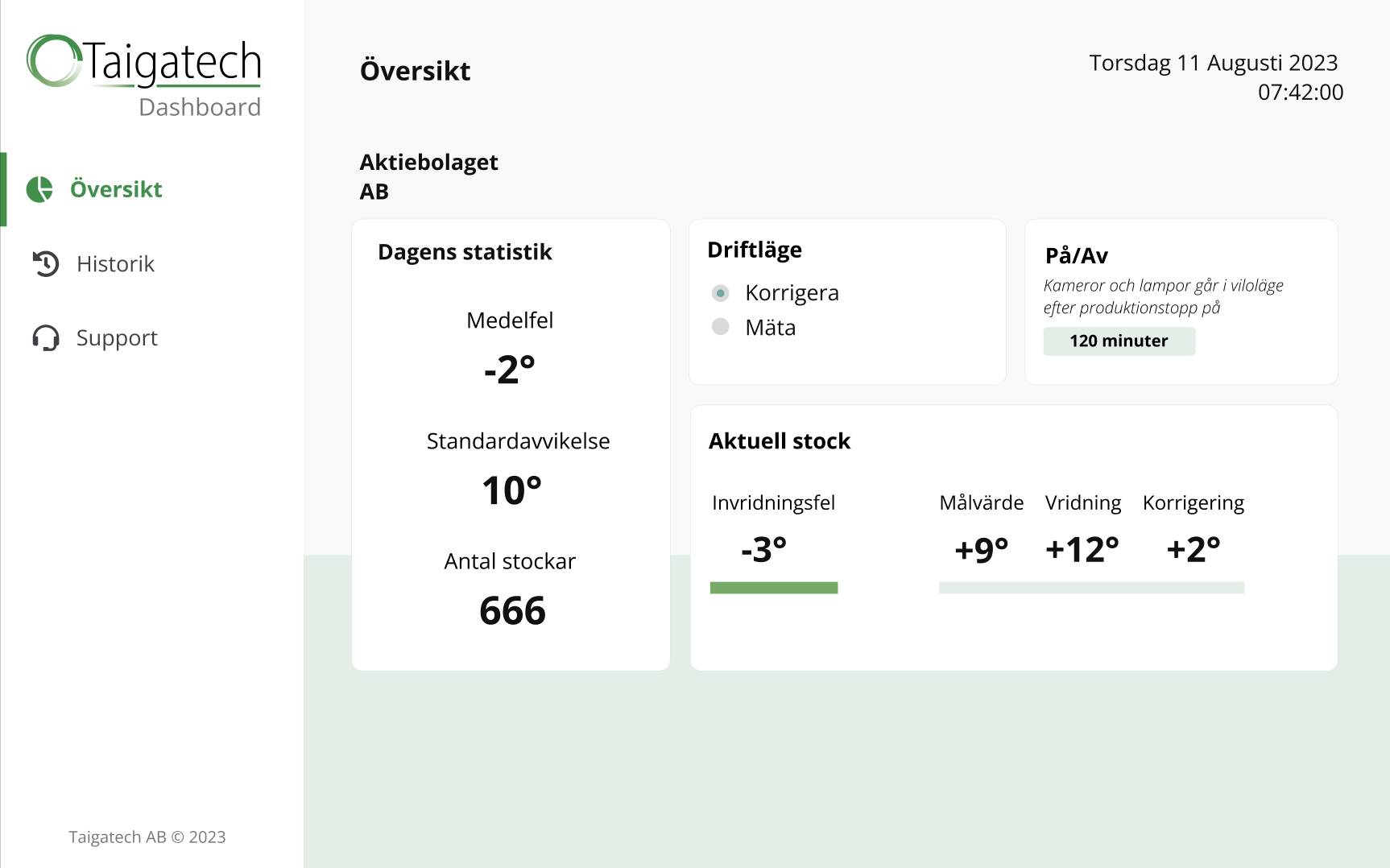
Task: Click the green Invridningsfel bar
Action: coord(774,588)
